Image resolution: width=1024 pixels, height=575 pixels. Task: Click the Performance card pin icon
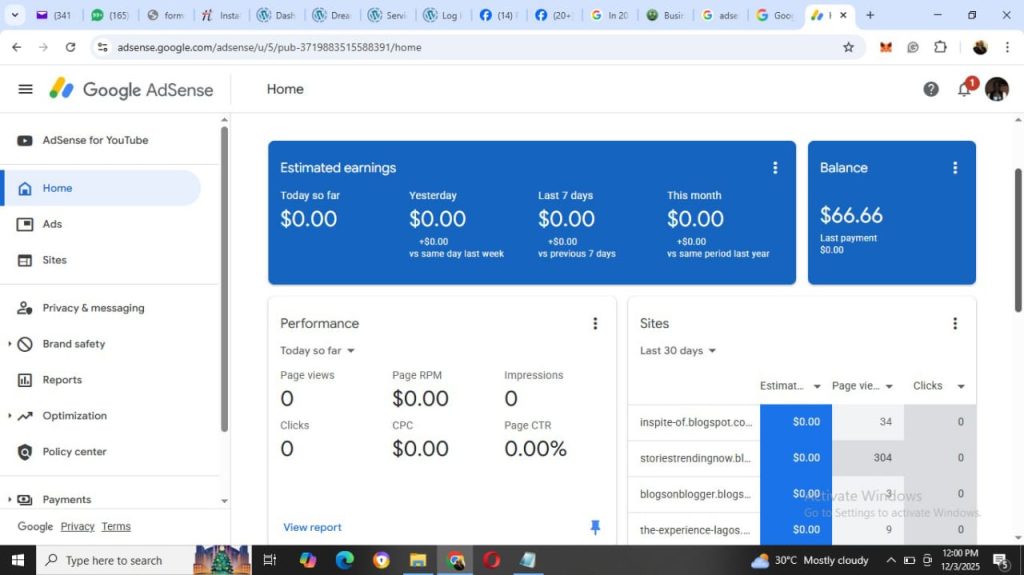(595, 527)
